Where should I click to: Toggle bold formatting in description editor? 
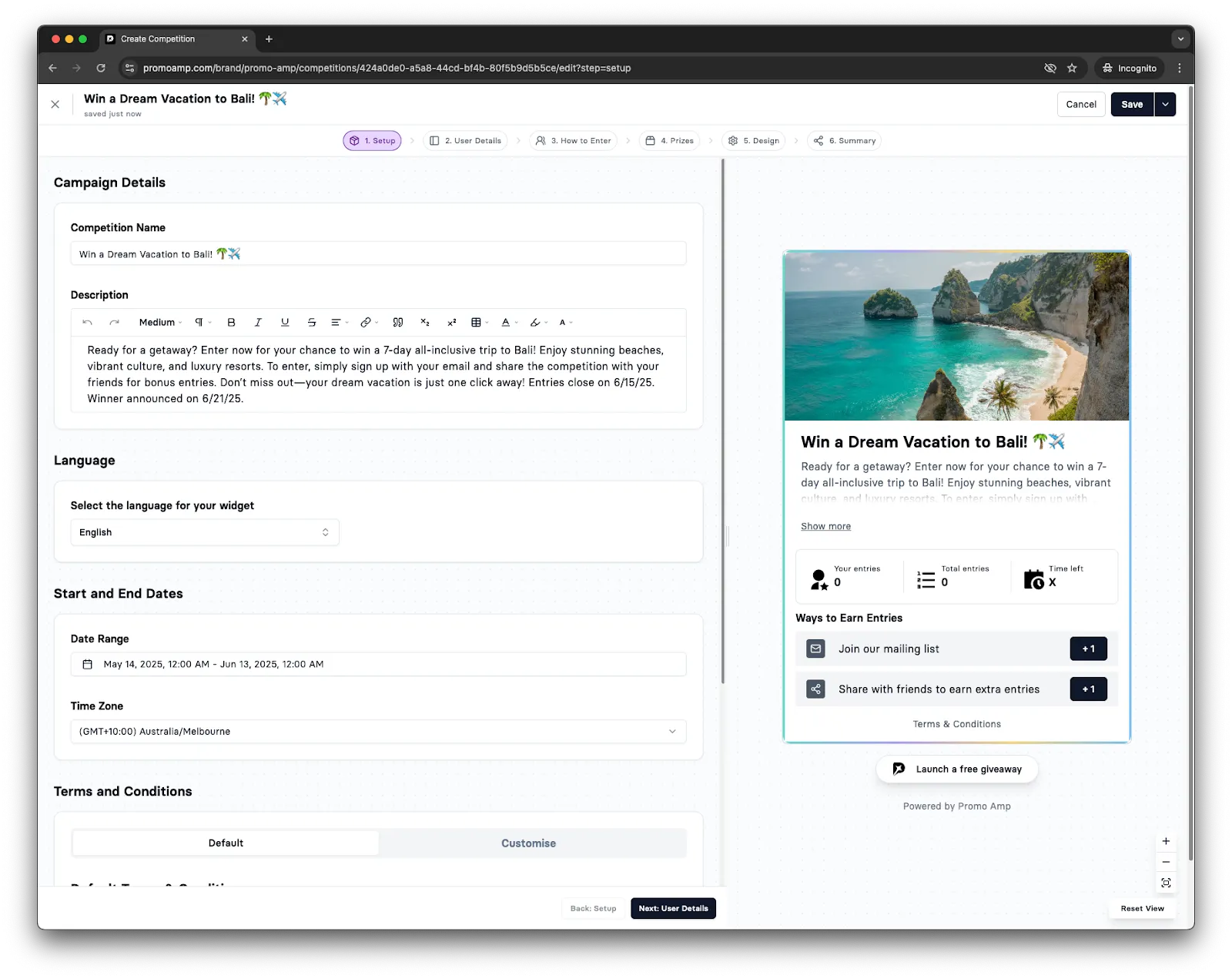(x=231, y=323)
